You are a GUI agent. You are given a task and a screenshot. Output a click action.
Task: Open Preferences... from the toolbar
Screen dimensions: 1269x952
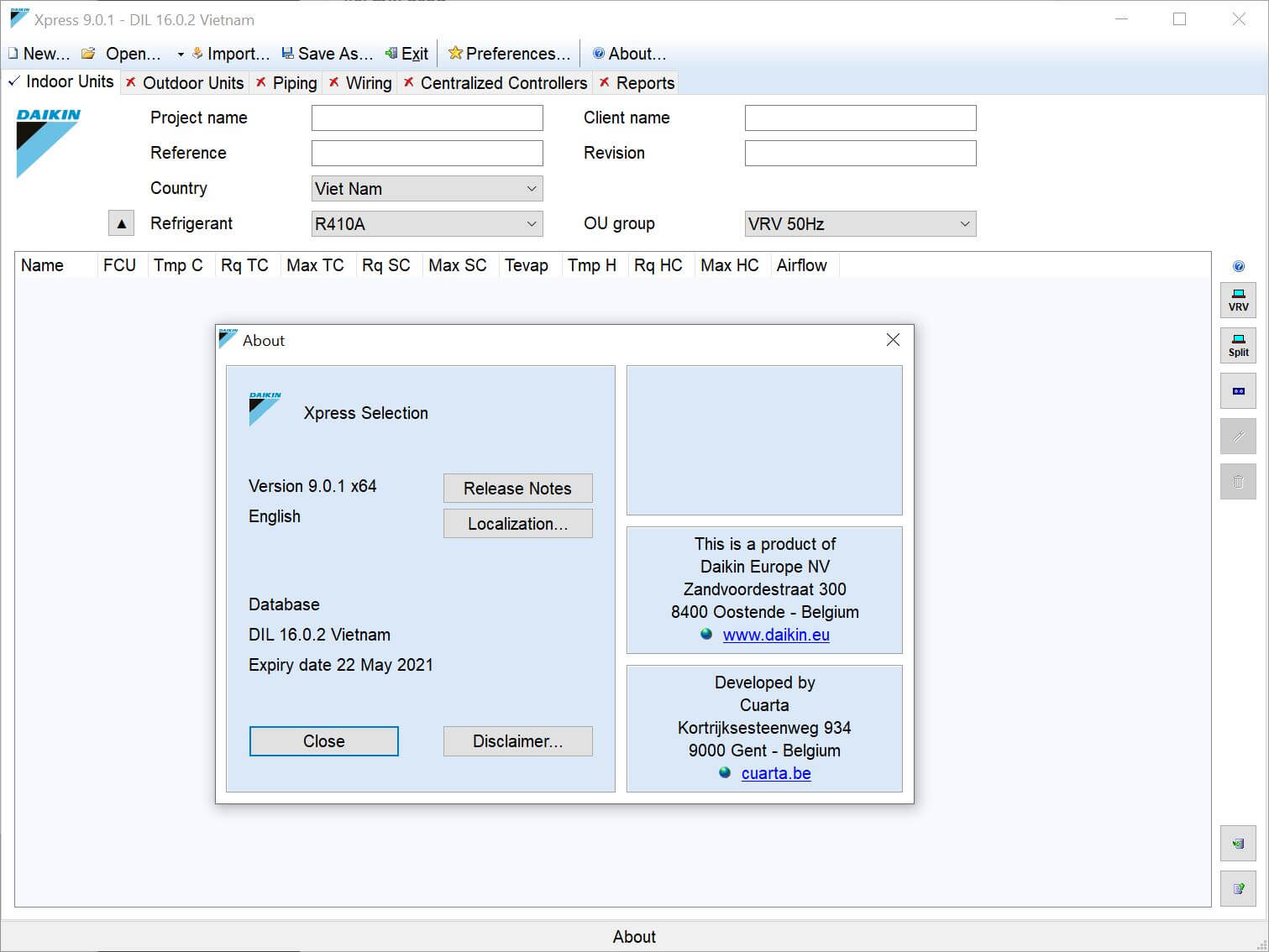pyautogui.click(x=510, y=54)
